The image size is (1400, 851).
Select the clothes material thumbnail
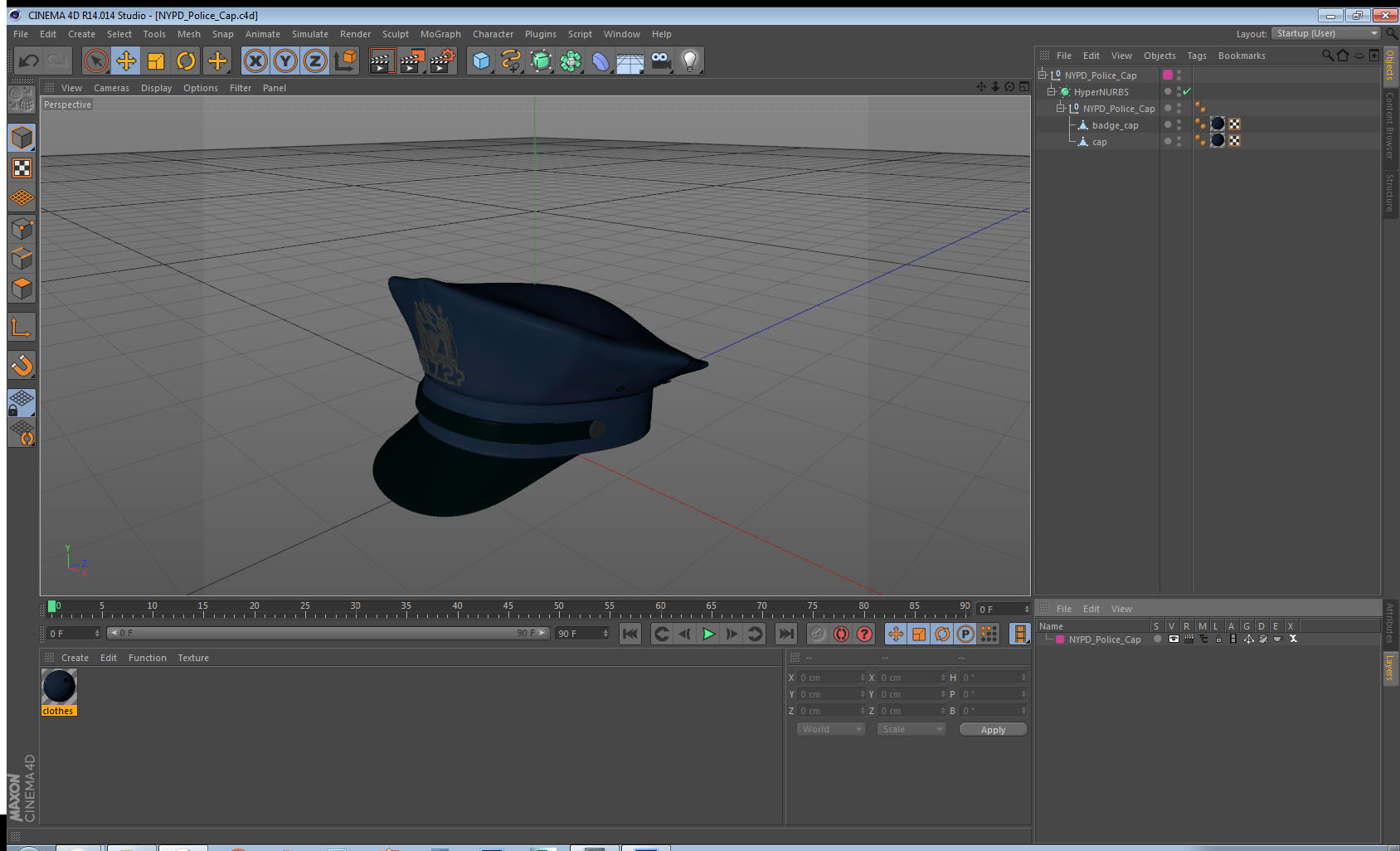[x=59, y=687]
